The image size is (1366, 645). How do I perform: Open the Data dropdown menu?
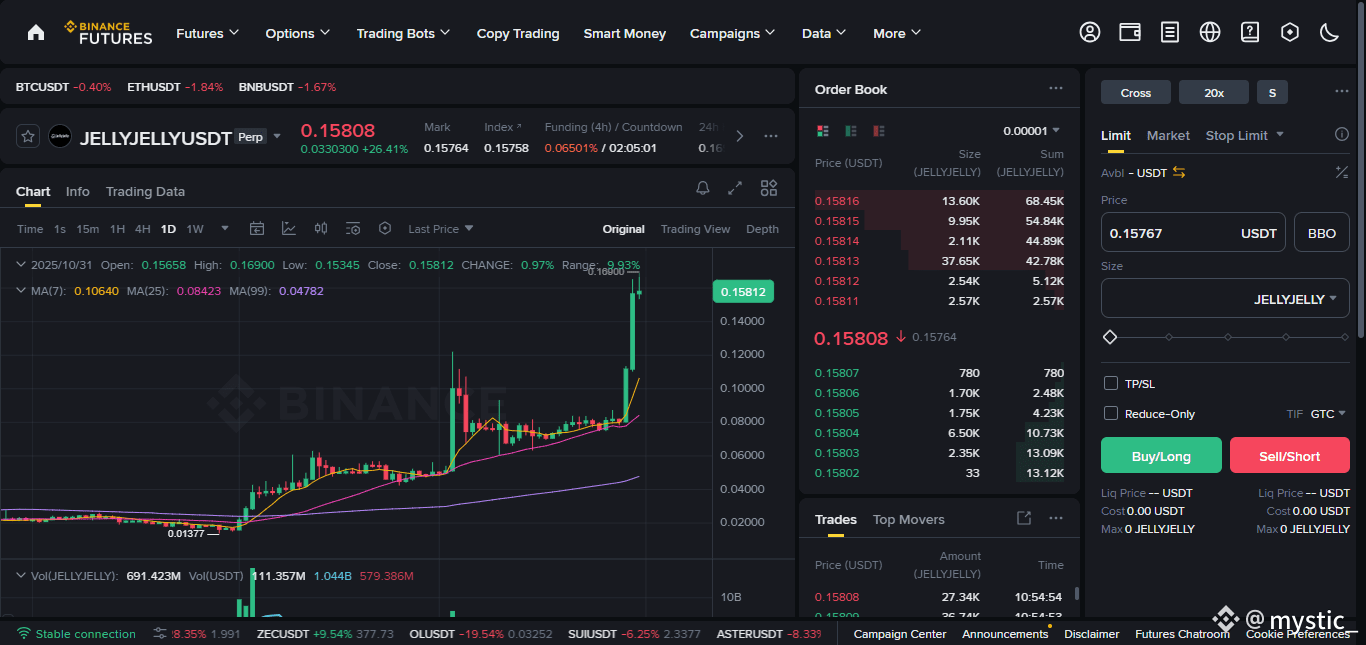(x=824, y=33)
